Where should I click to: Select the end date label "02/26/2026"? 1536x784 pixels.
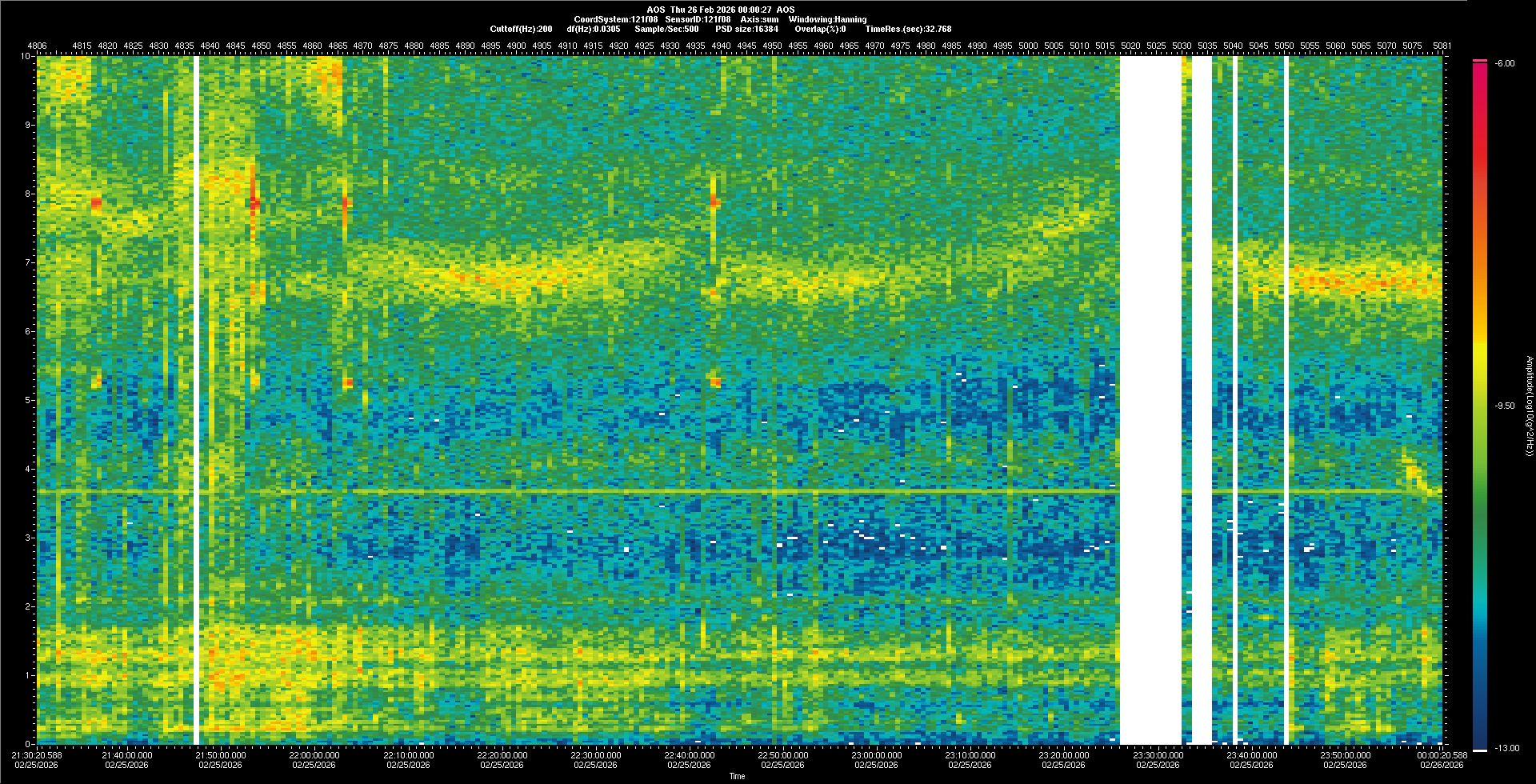(x=1442, y=765)
